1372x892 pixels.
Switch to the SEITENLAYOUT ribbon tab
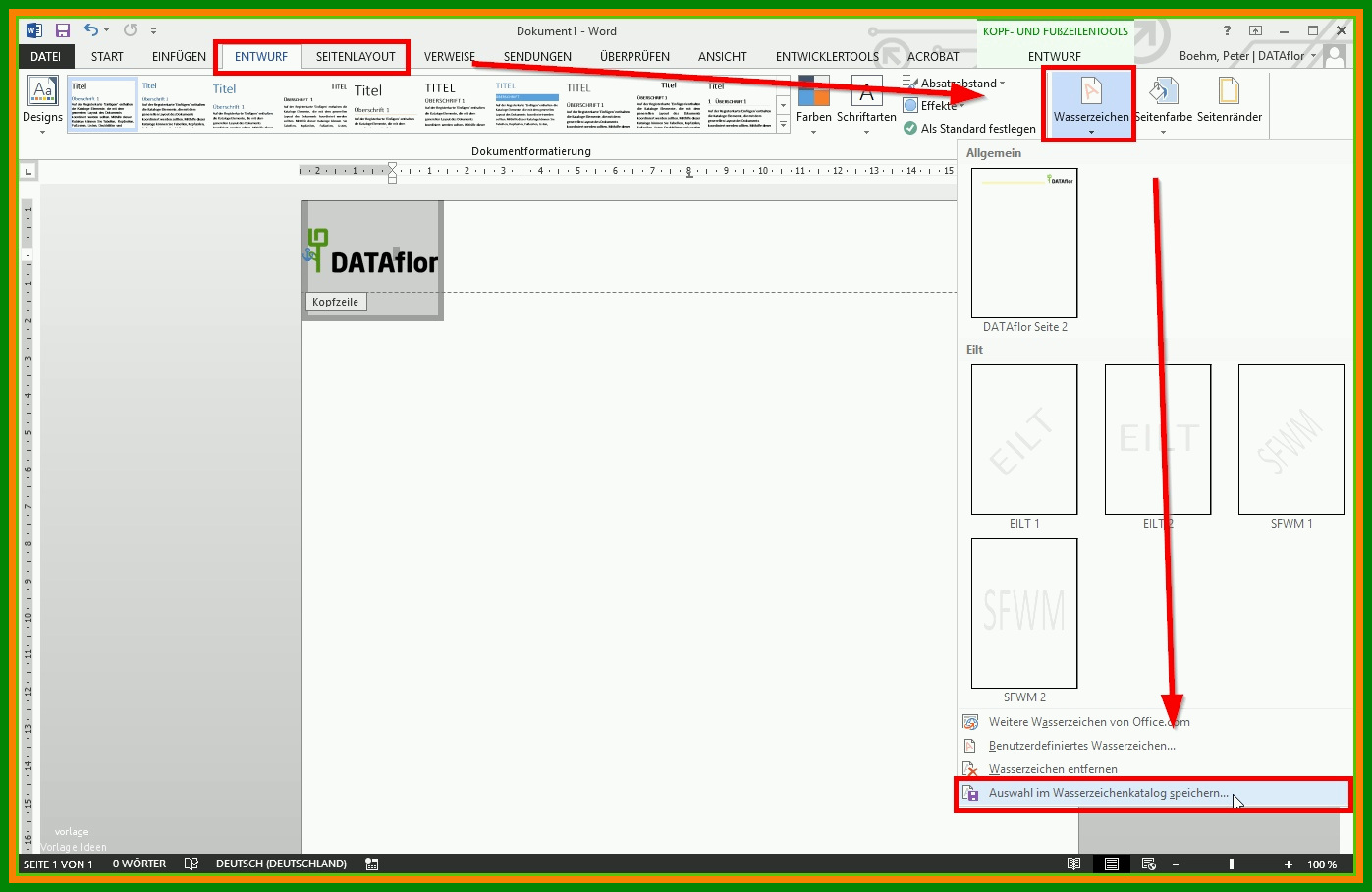pos(356,56)
